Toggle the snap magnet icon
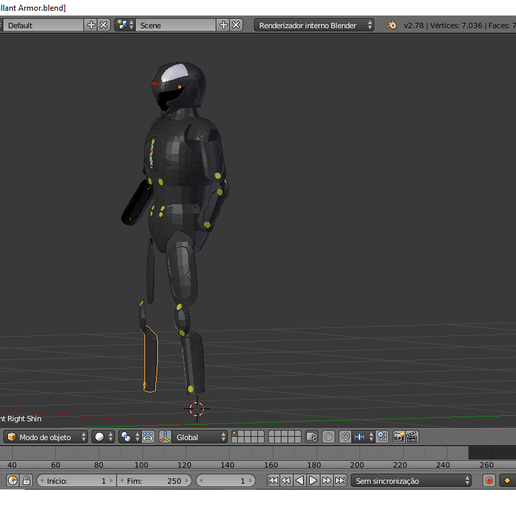The height and width of the screenshot is (516, 516). 345,437
